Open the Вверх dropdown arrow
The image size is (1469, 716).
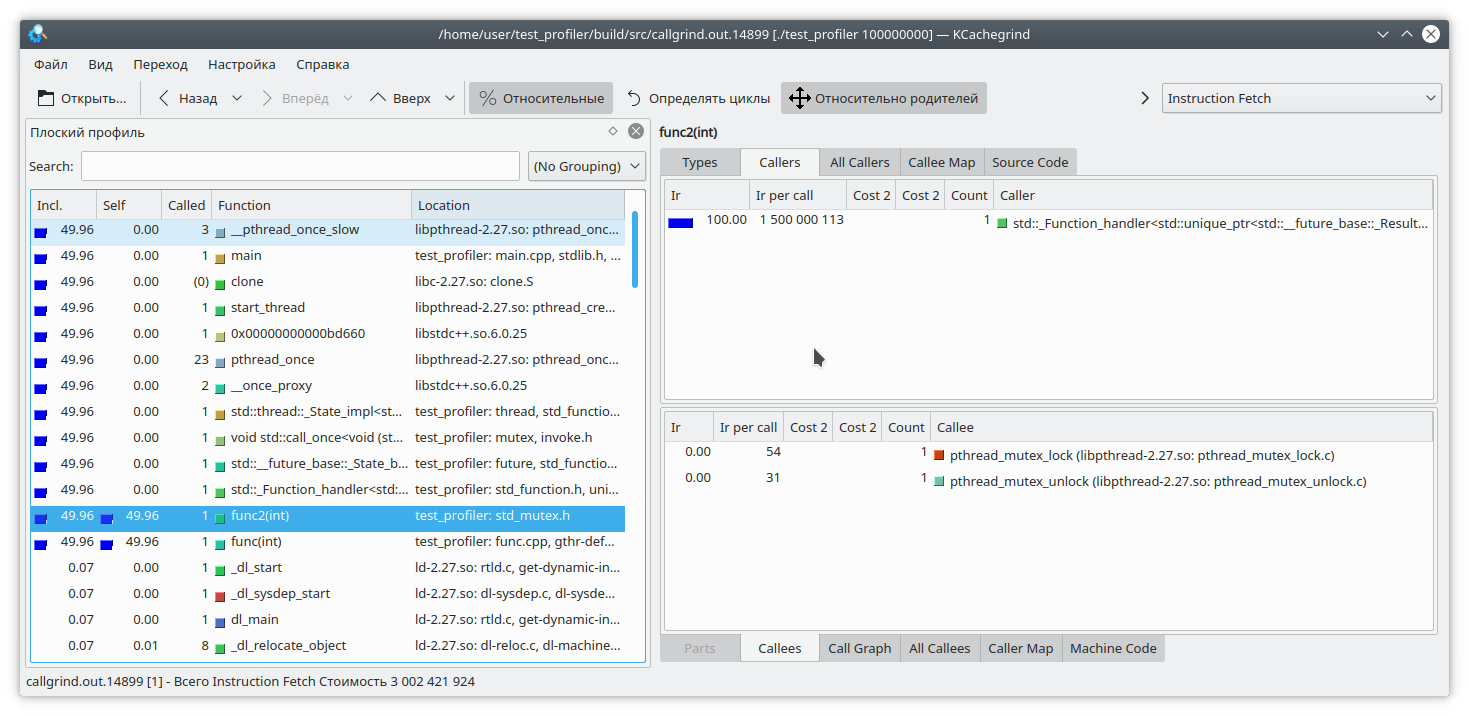pyautogui.click(x=450, y=98)
